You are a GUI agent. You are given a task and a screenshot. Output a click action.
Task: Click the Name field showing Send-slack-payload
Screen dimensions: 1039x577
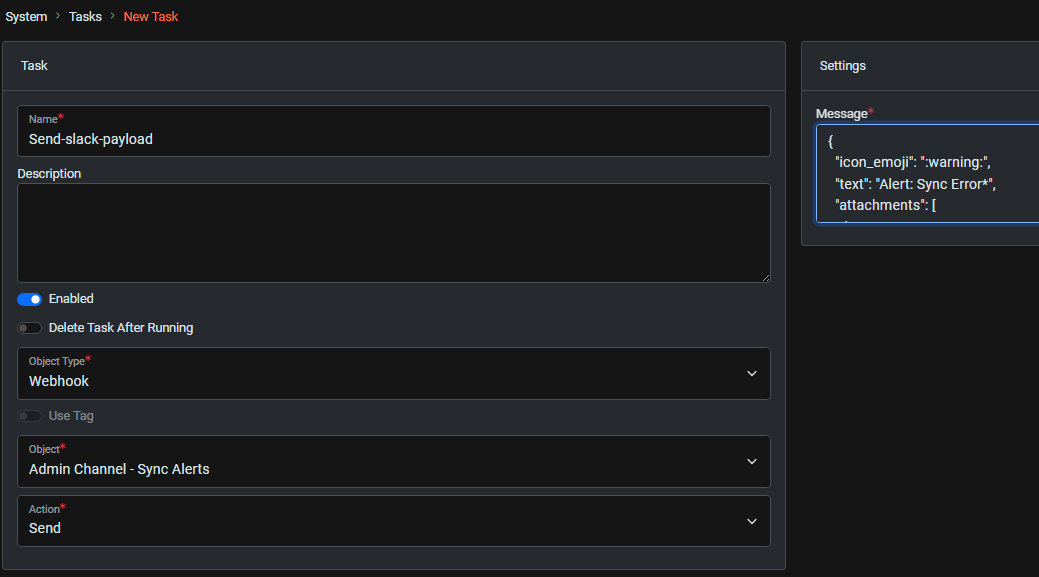(393, 138)
